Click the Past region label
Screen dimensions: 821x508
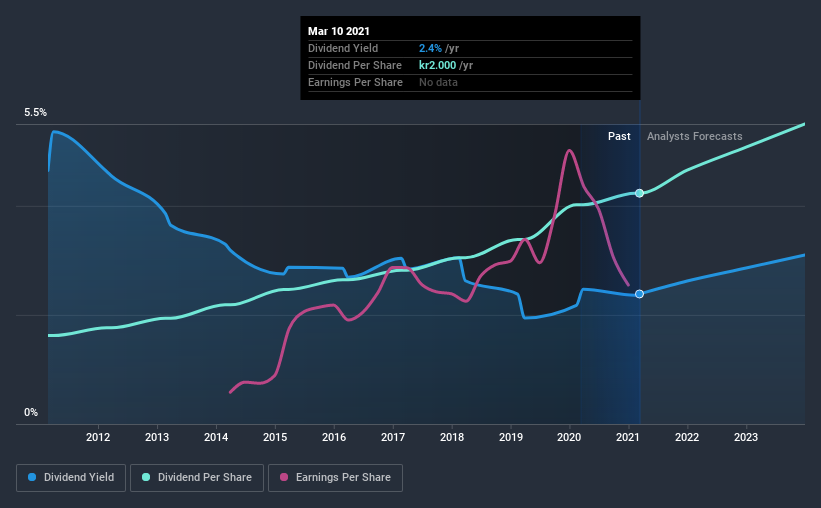click(x=619, y=136)
